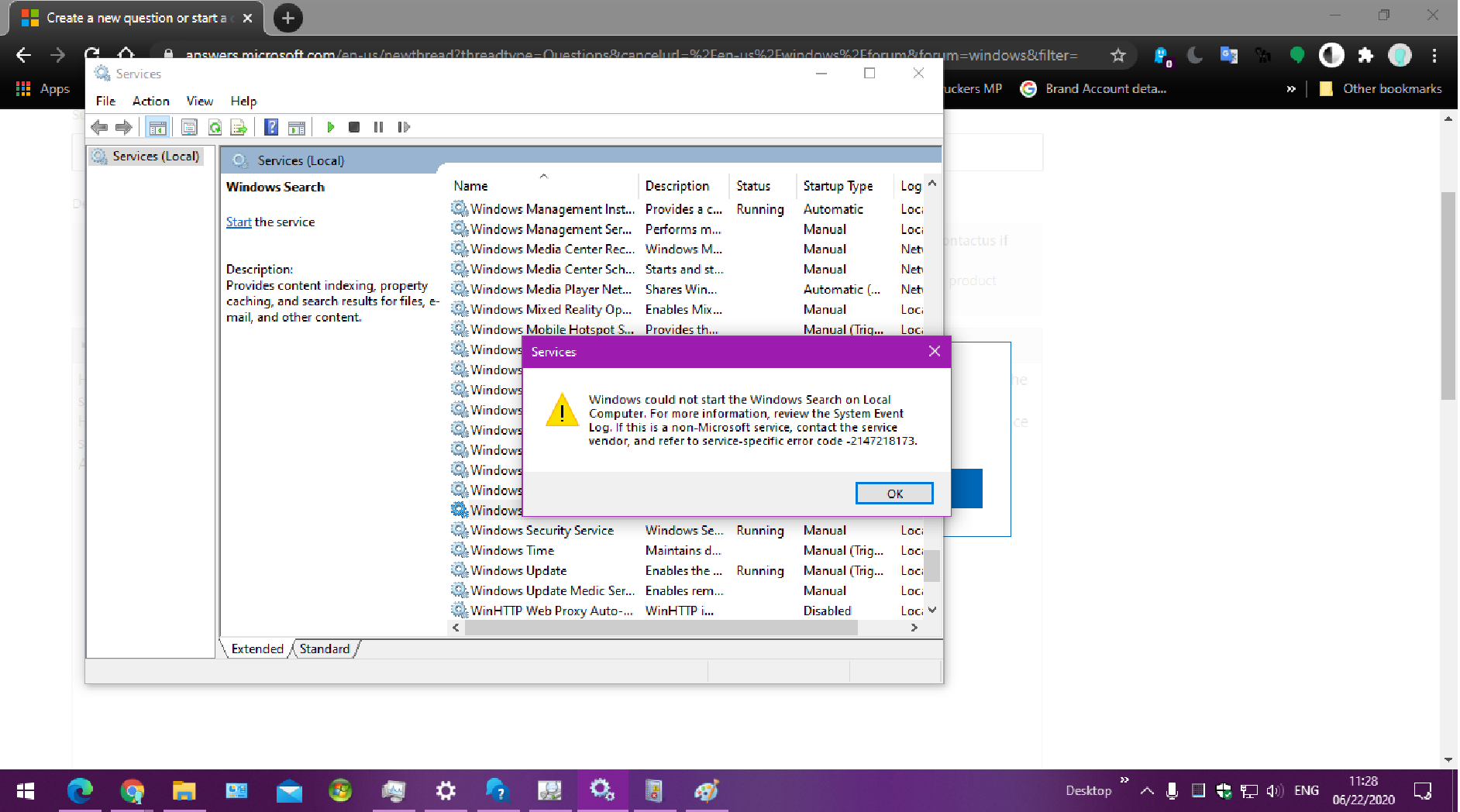This screenshot has height=812, width=1460.
Task: Open Mail app from taskbar
Action: (x=289, y=791)
